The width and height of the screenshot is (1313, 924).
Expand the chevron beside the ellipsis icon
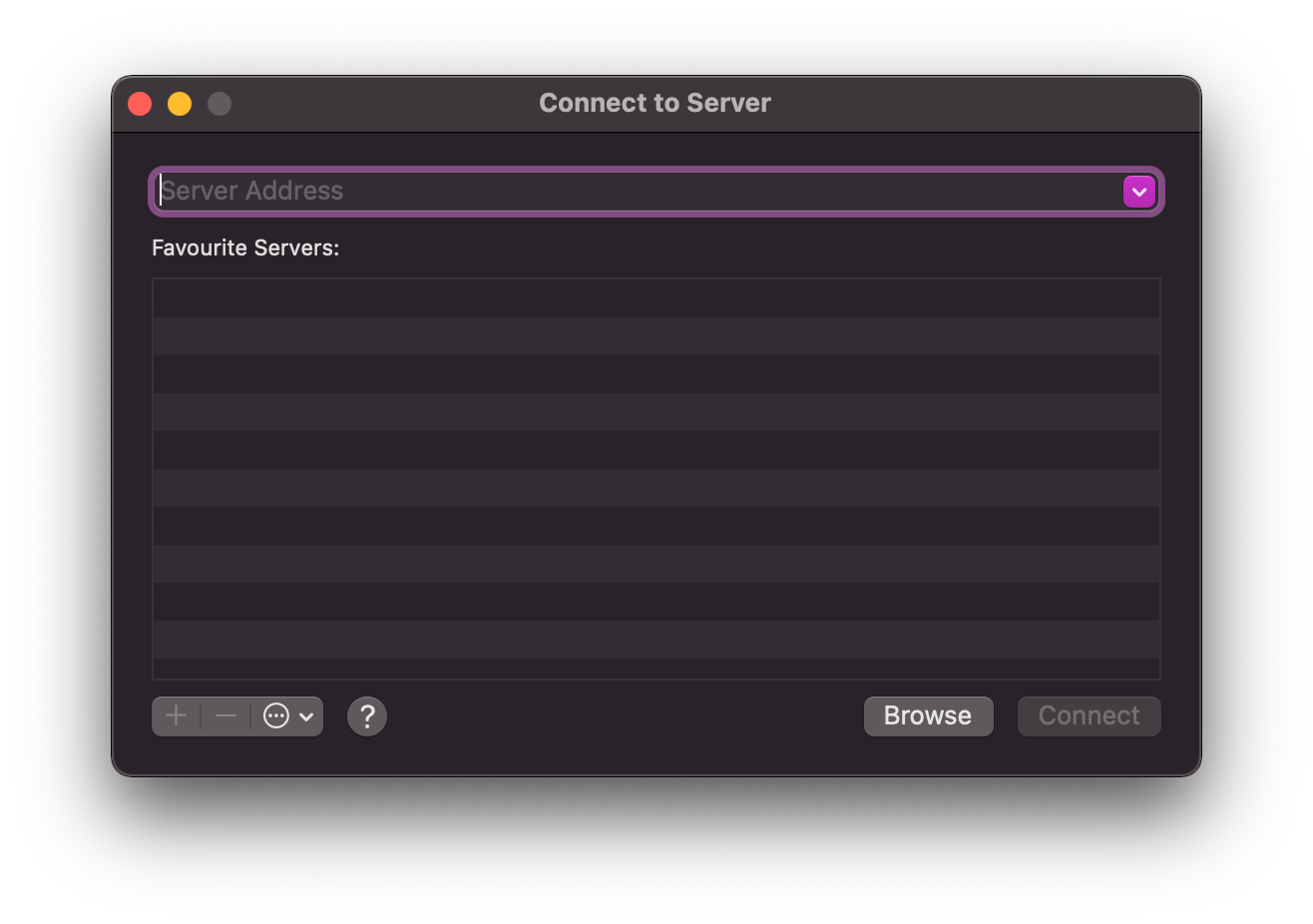point(306,716)
